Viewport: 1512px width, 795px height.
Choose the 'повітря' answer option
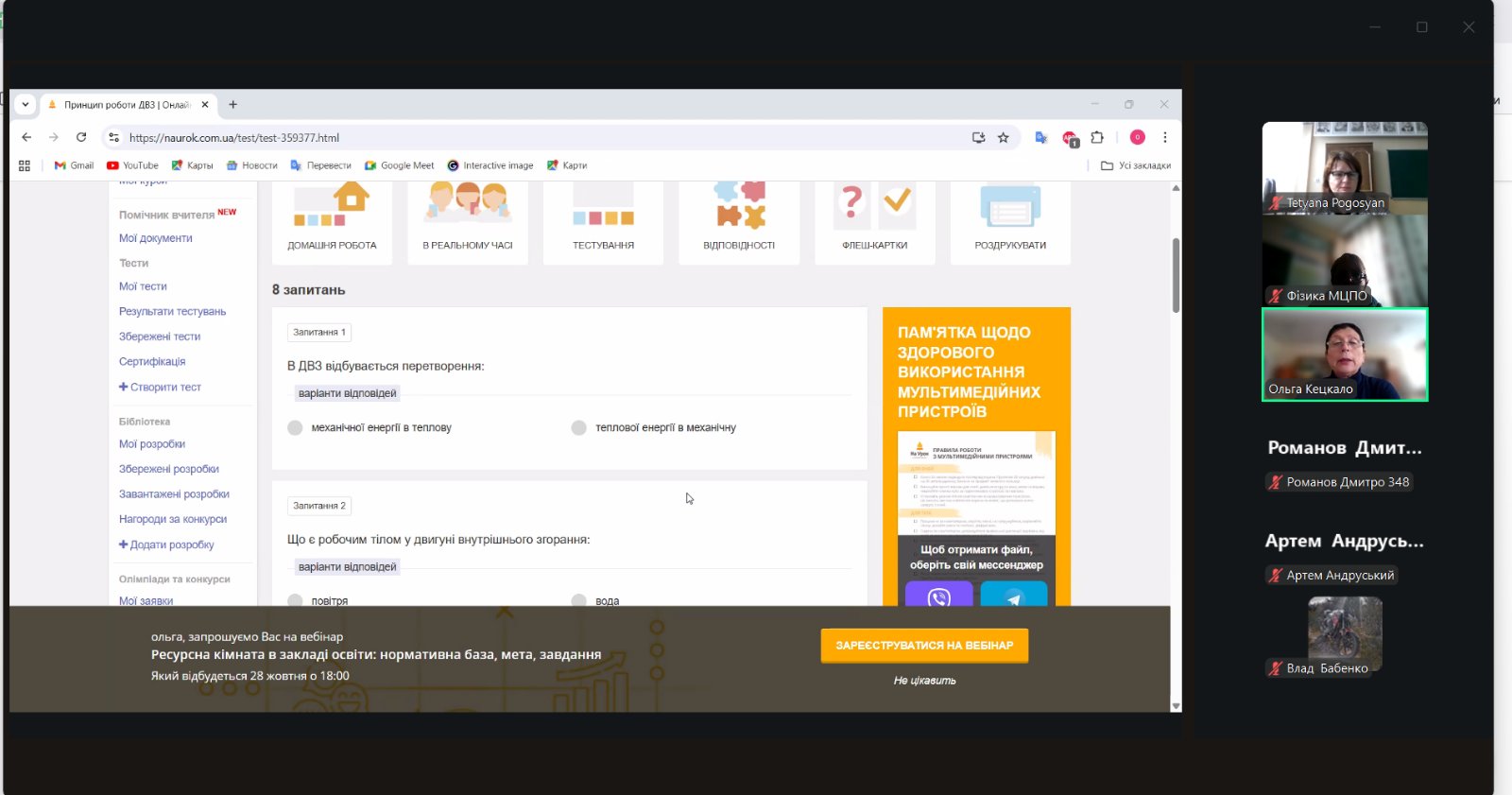296,600
